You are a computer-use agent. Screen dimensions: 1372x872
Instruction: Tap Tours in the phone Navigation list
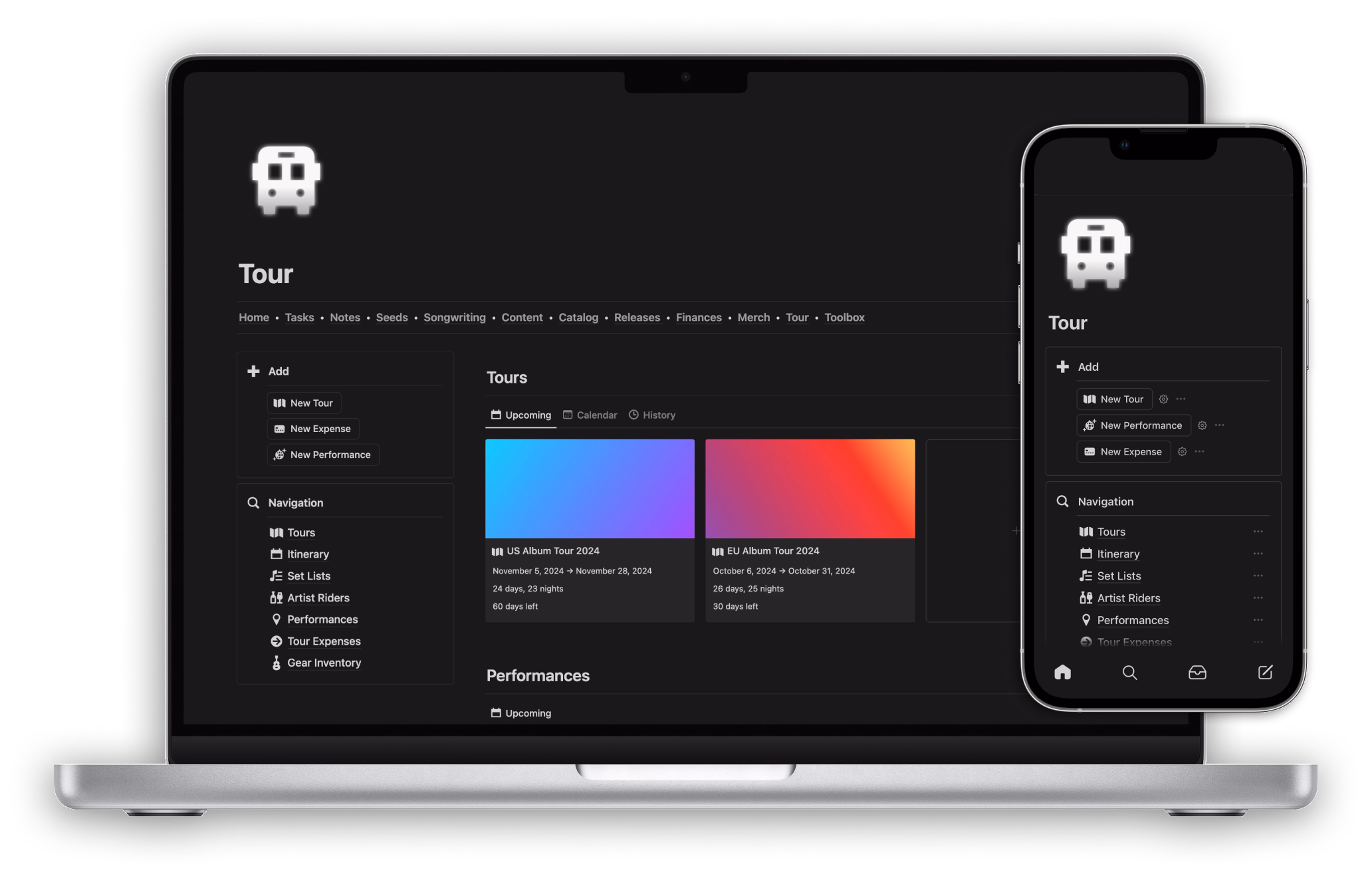[1103, 531]
